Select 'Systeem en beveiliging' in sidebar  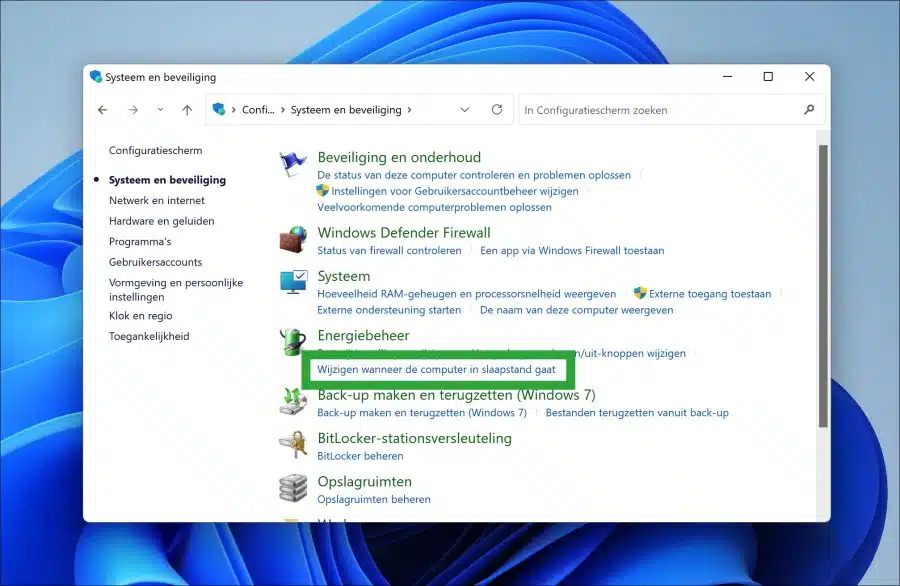pyautogui.click(x=168, y=180)
